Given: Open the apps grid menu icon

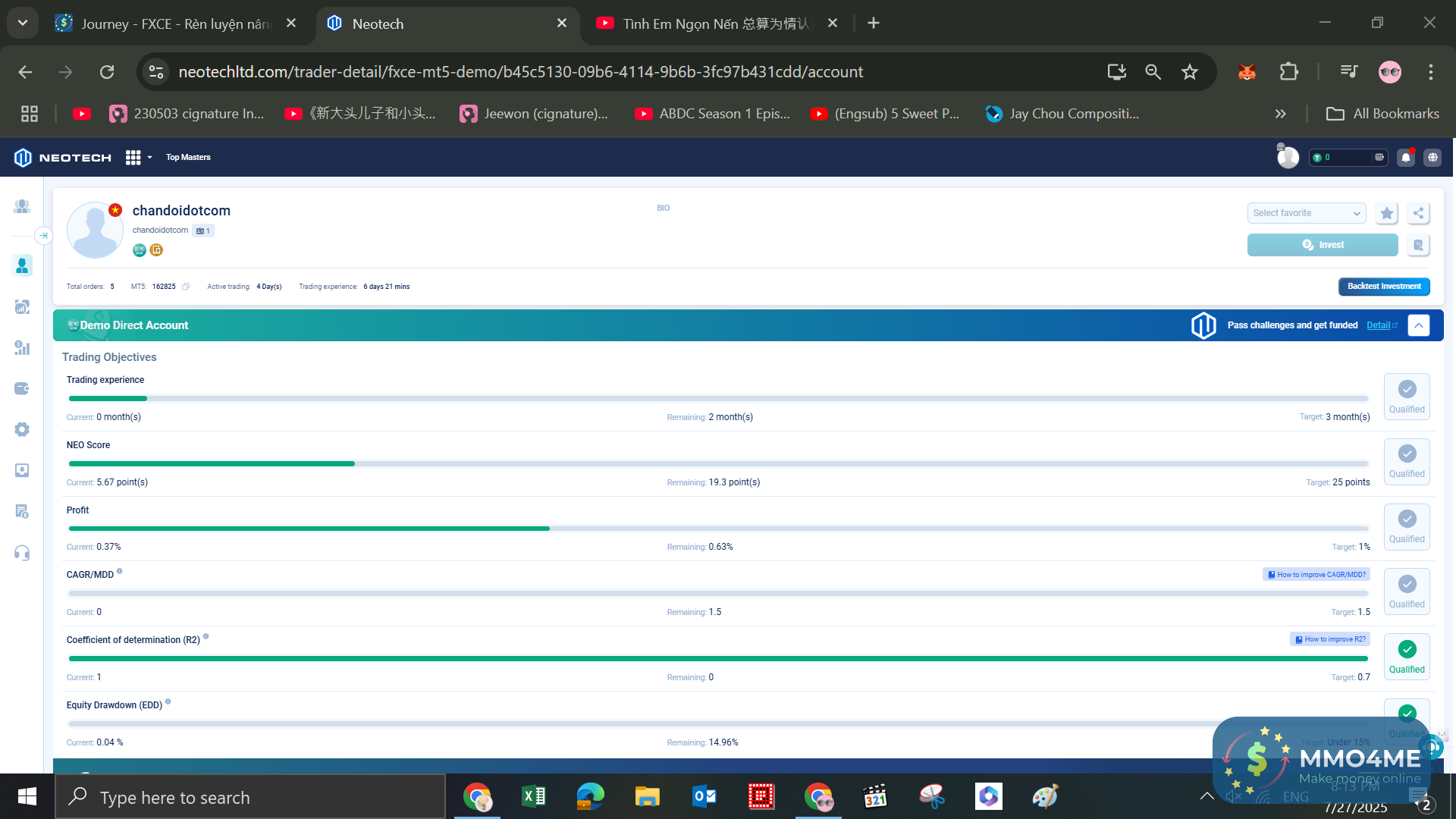Looking at the screenshot, I should click(133, 158).
